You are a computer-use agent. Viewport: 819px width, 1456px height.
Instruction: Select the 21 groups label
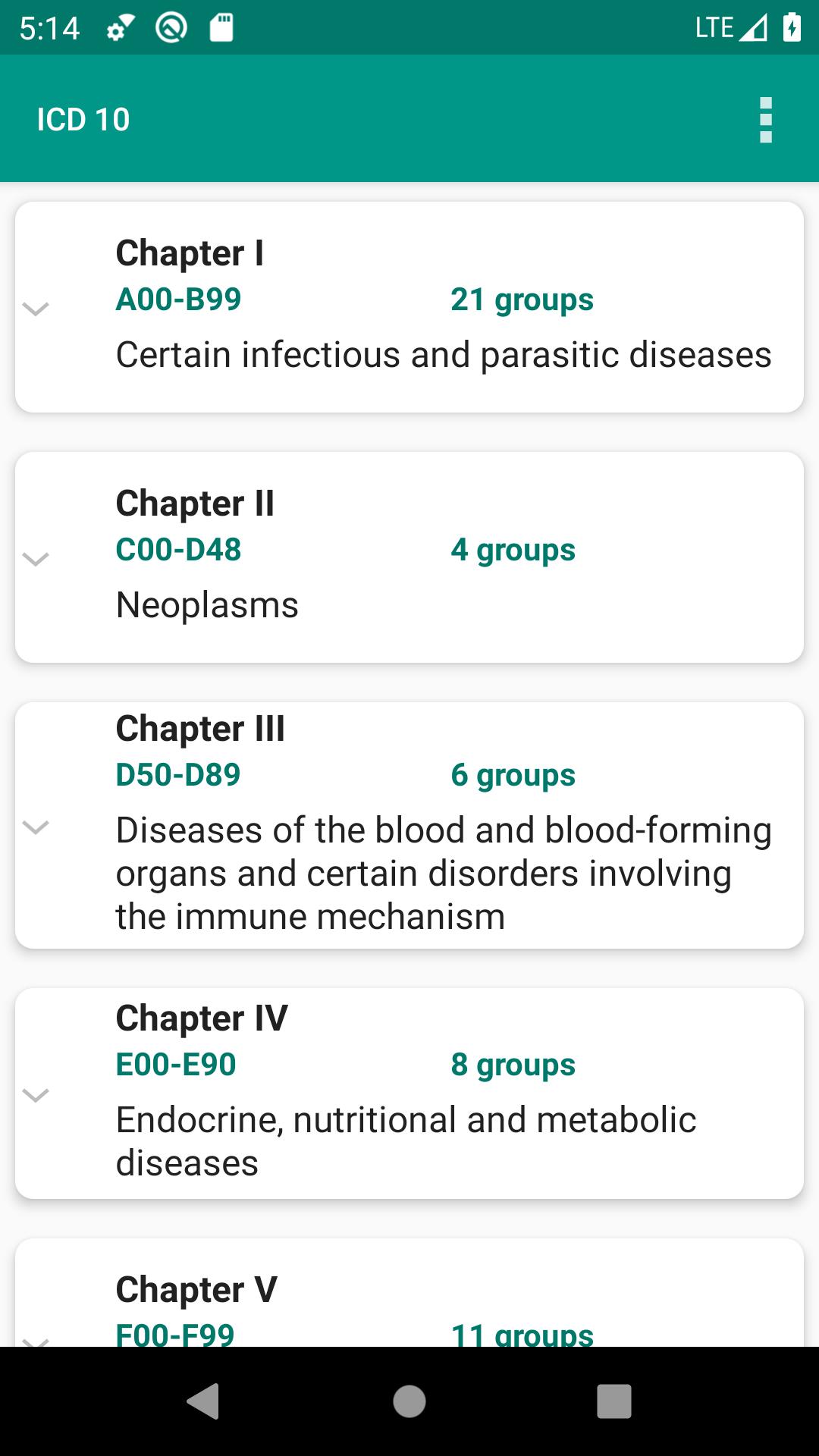[522, 300]
